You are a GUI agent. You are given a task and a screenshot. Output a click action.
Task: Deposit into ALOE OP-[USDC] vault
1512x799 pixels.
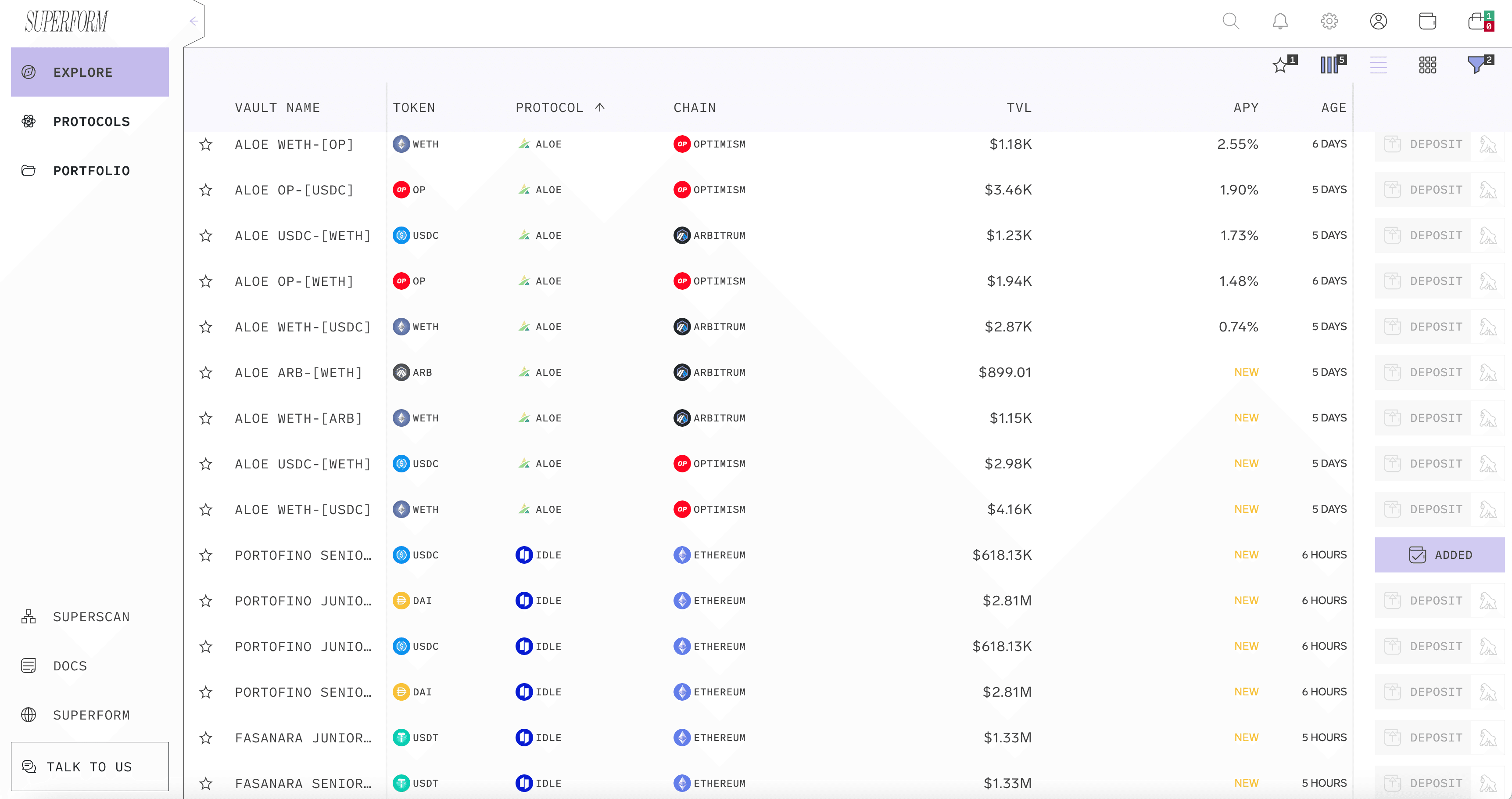point(1423,190)
